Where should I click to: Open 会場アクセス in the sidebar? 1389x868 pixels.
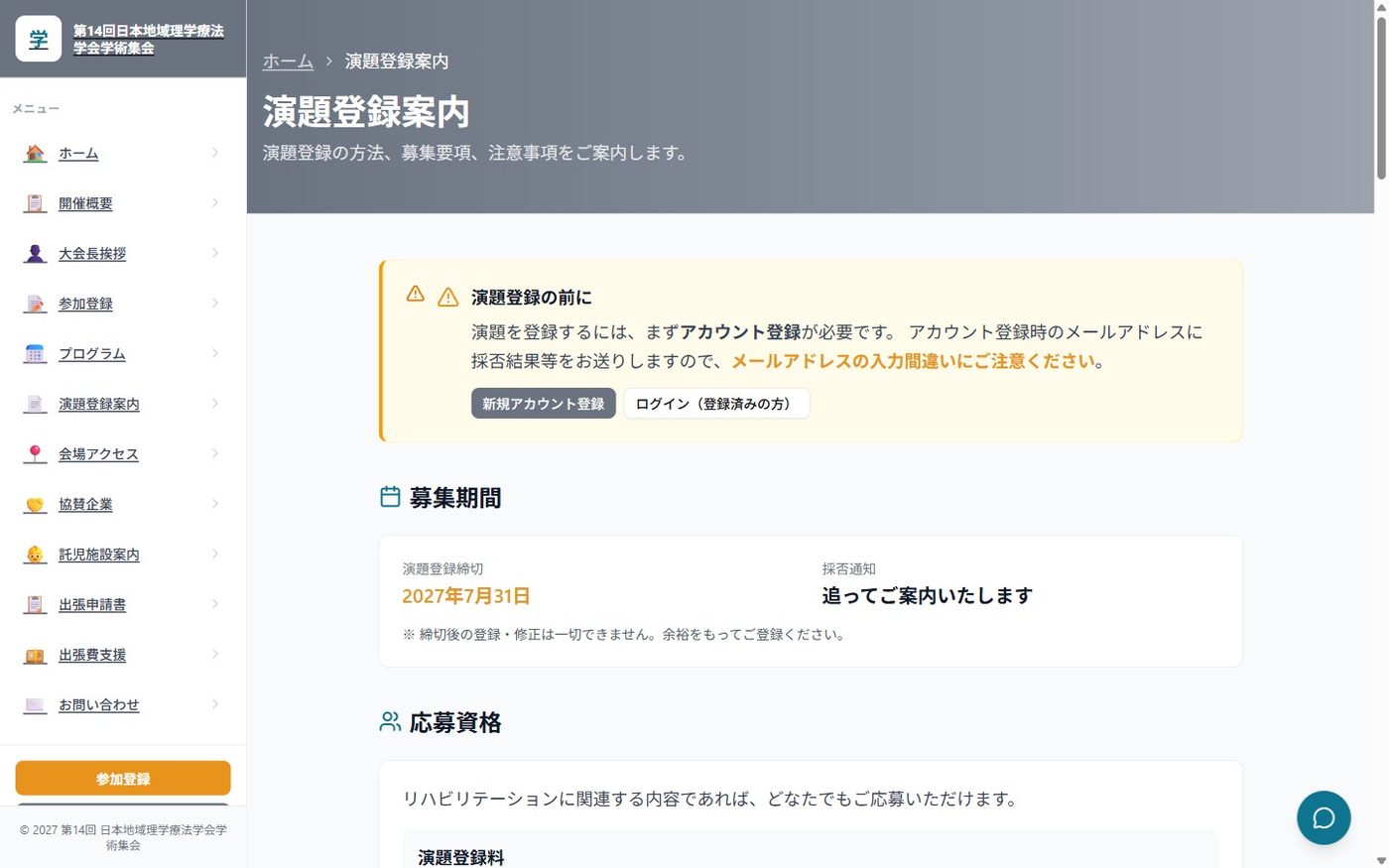click(98, 454)
